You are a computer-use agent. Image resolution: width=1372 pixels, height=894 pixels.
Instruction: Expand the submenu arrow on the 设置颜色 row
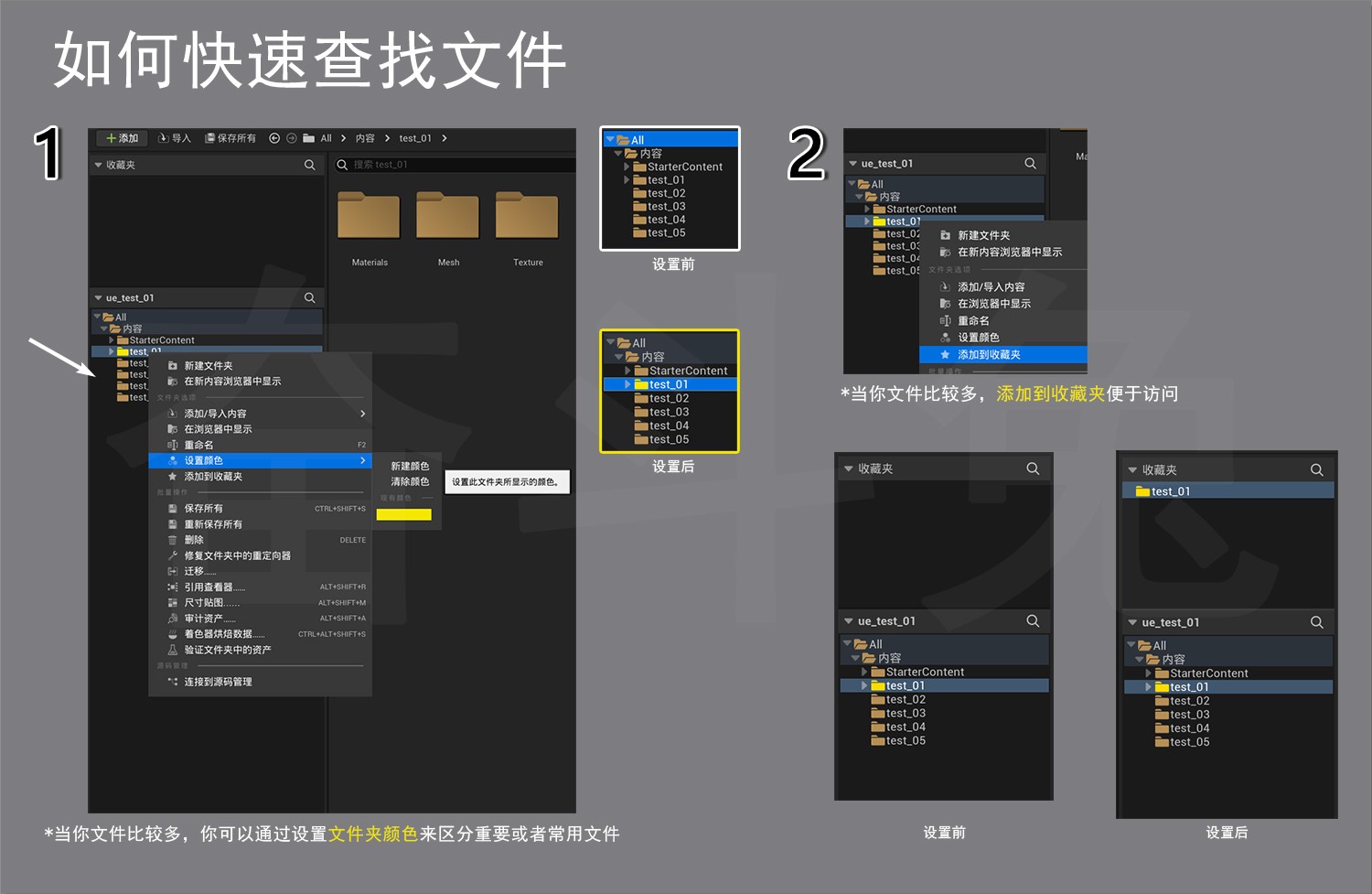(x=362, y=460)
